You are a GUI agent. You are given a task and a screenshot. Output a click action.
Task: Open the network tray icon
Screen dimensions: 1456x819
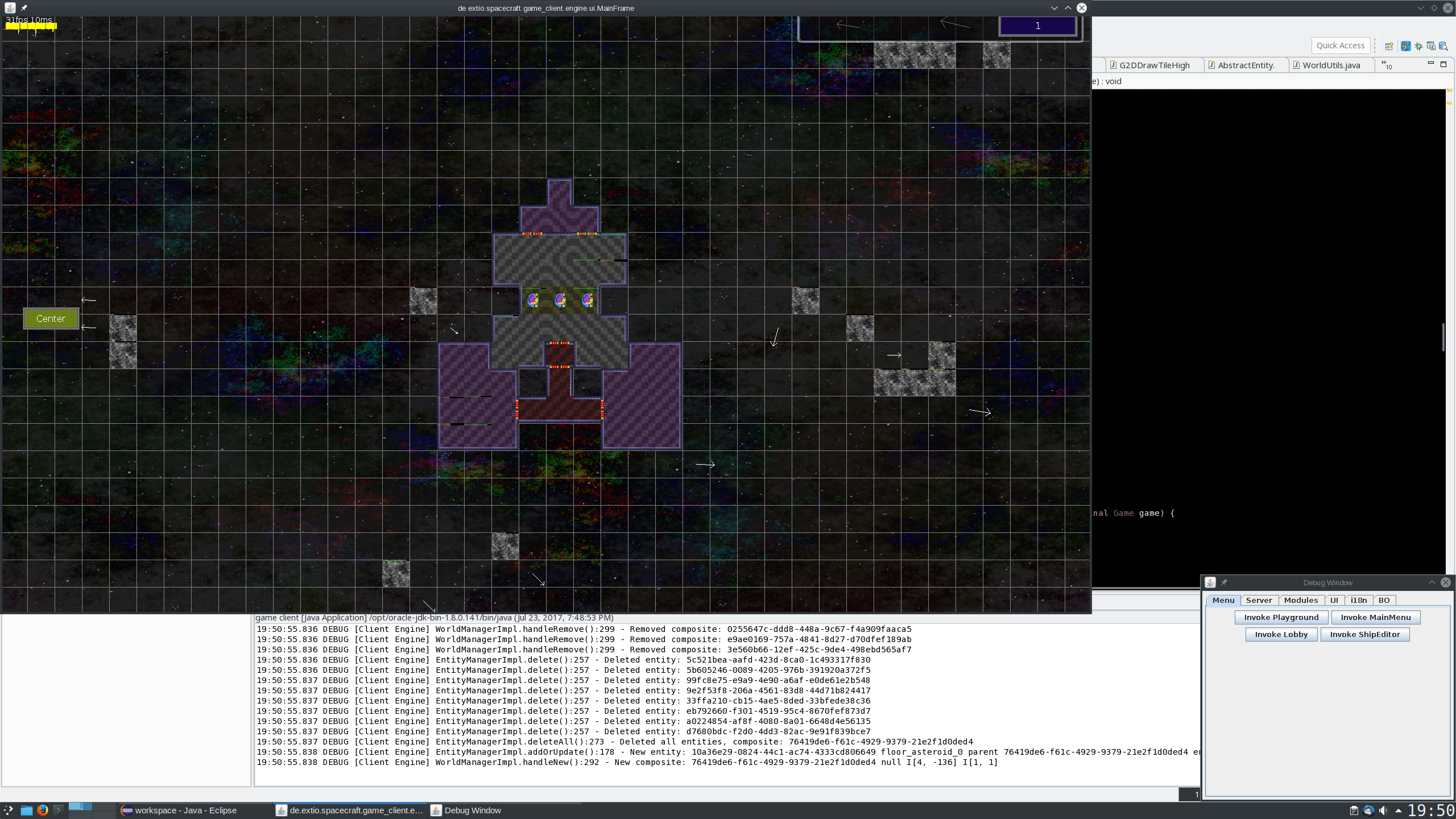click(1368, 810)
